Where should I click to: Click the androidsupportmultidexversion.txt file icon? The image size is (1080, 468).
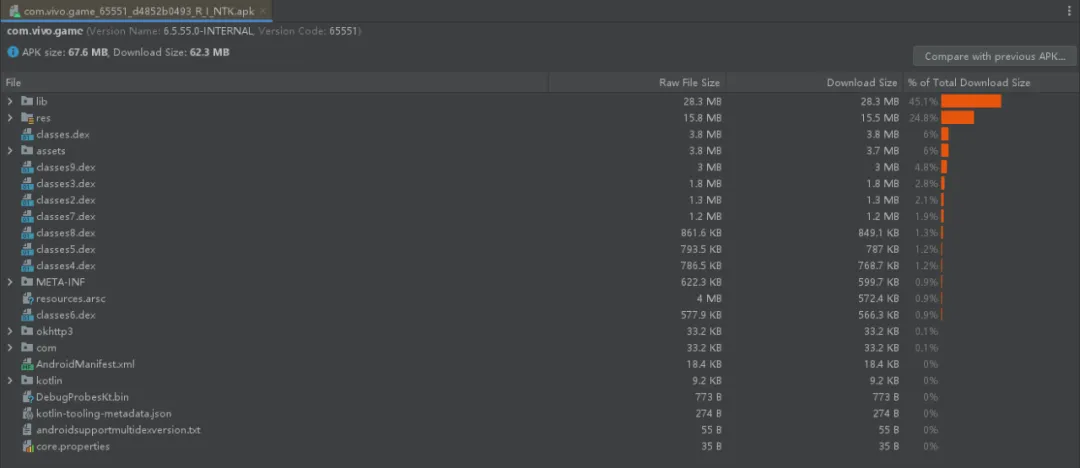tap(27, 430)
